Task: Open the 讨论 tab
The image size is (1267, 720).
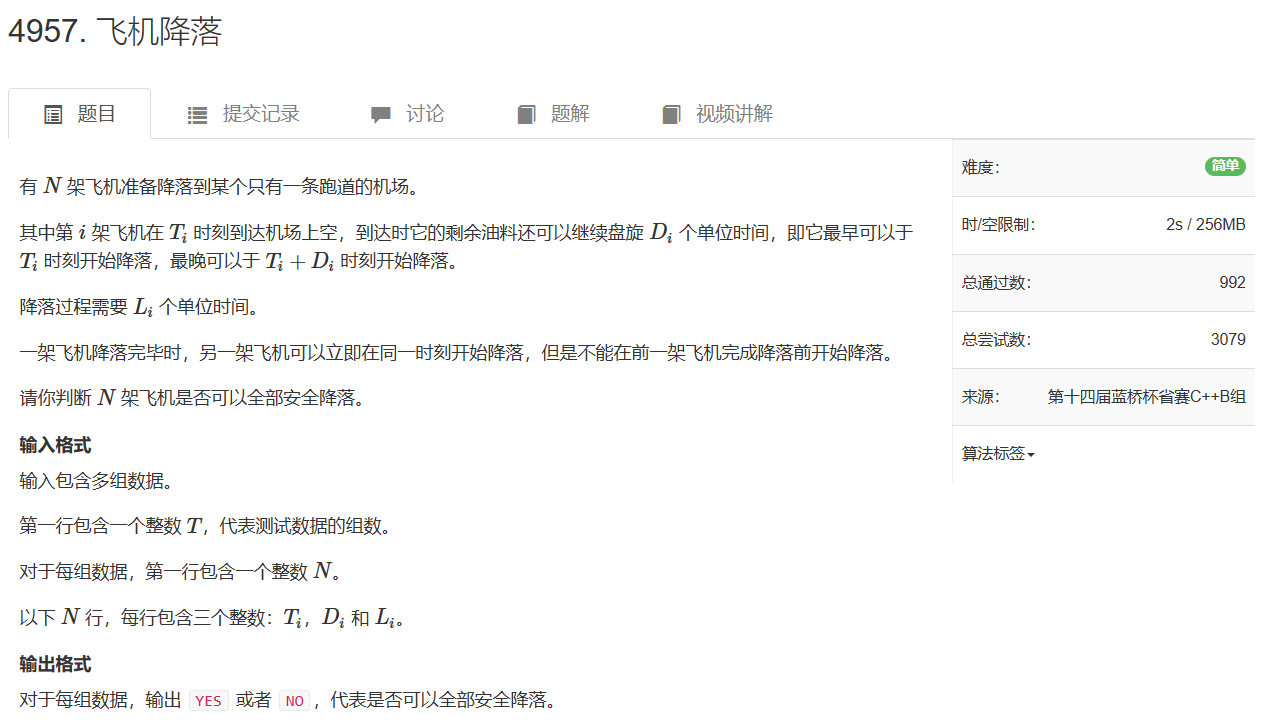Action: (408, 113)
